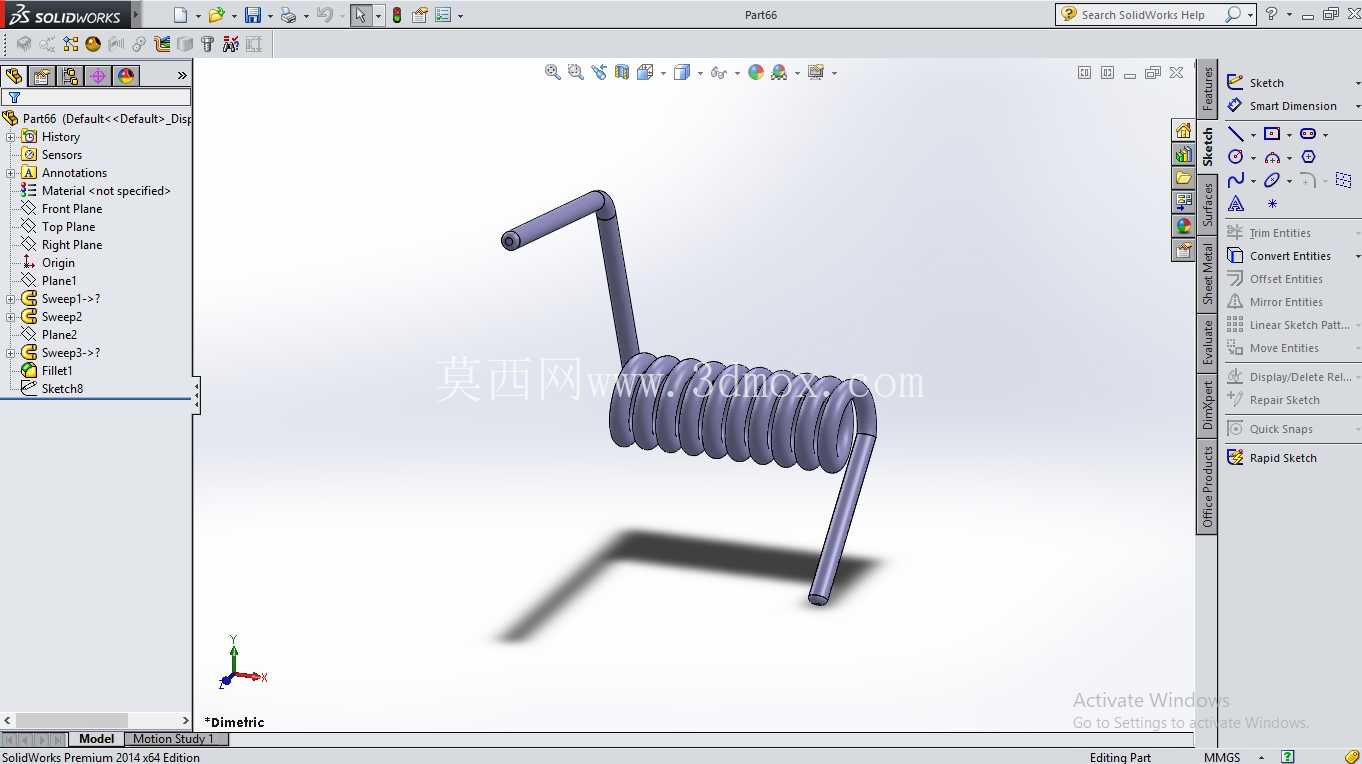This screenshot has height=764, width=1362.
Task: Toggle the Select cursor tool
Action: coord(361,15)
